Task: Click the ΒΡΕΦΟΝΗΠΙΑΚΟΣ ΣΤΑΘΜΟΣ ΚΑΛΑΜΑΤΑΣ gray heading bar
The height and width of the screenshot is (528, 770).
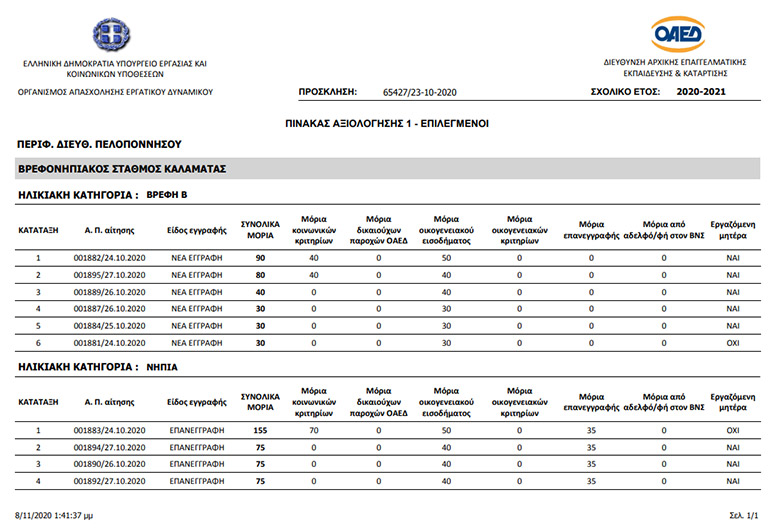Action: click(387, 168)
